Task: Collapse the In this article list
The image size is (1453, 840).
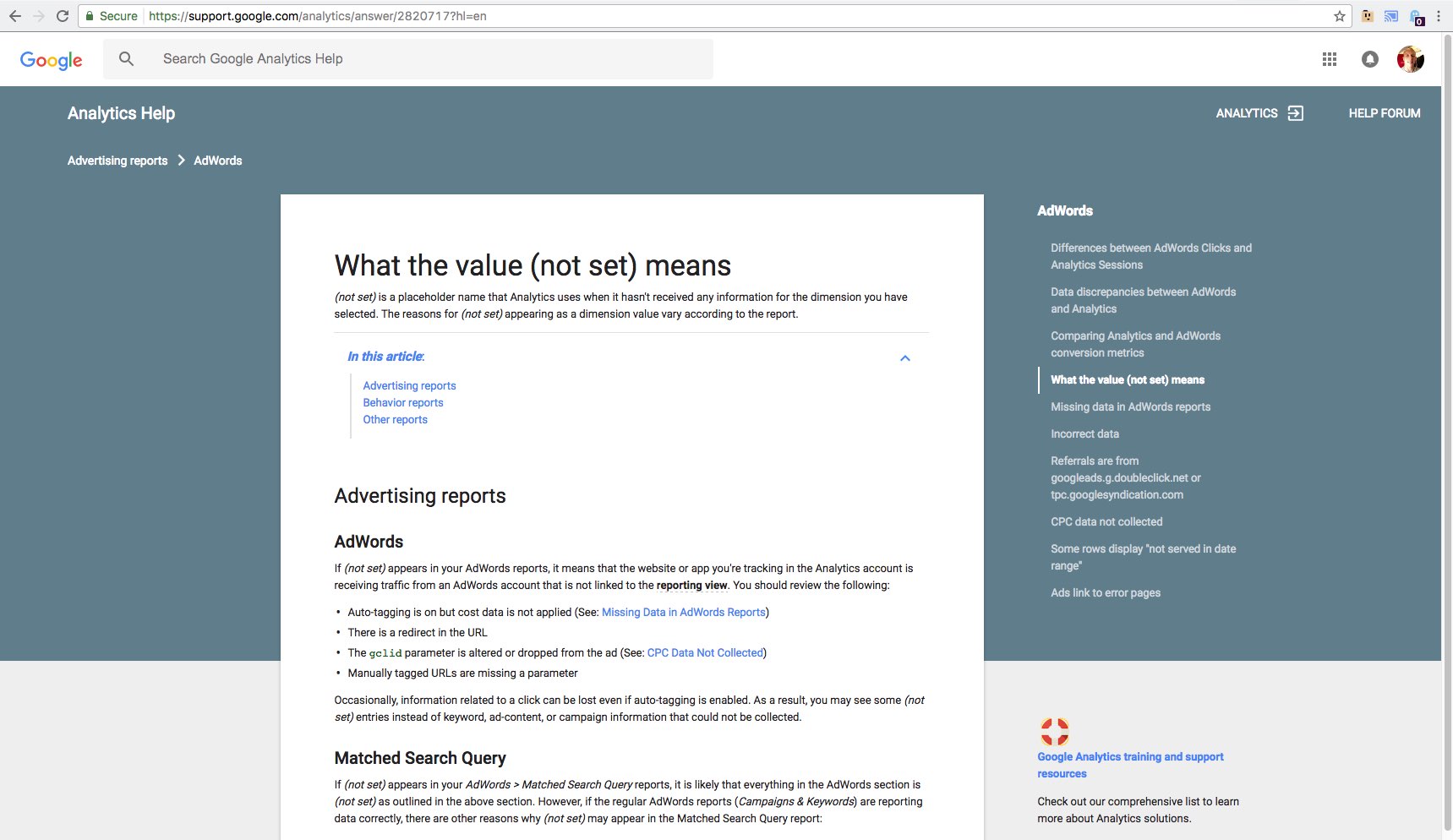Action: [x=904, y=357]
